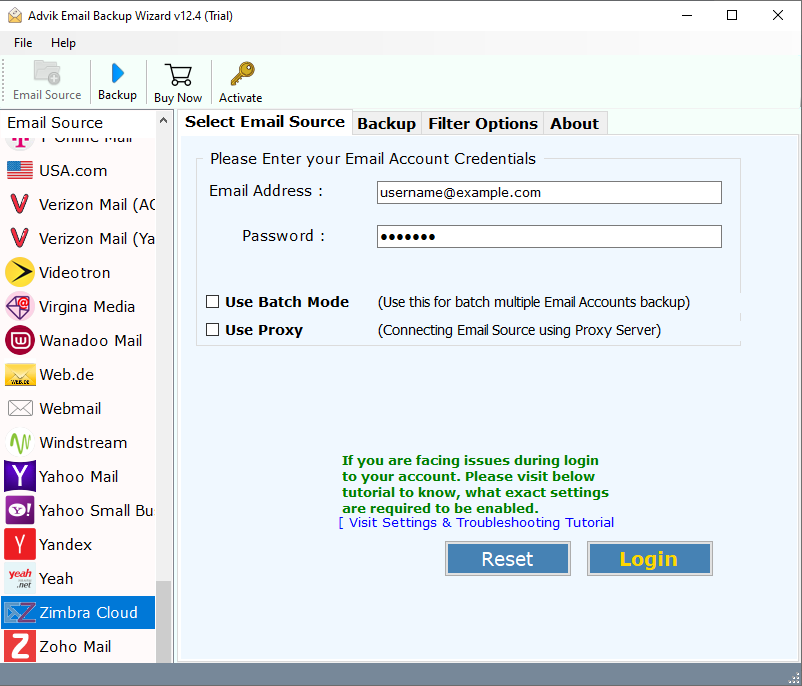Click the Backup play arrow icon

118,73
